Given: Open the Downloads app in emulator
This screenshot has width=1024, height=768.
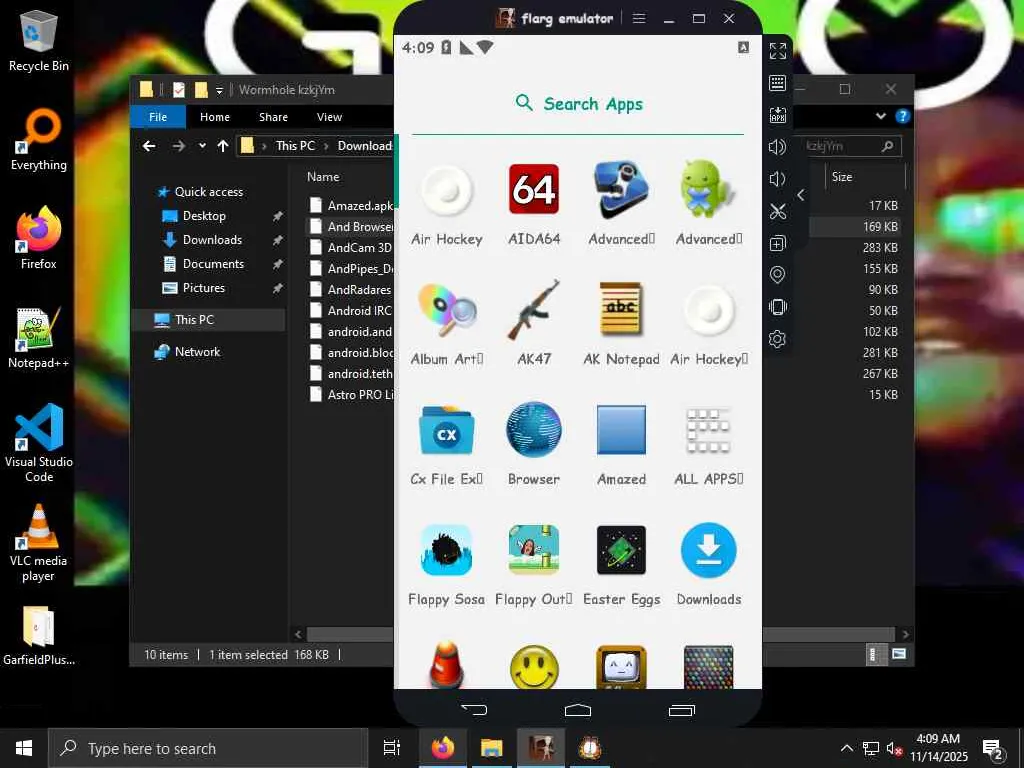Looking at the screenshot, I should pos(709,550).
